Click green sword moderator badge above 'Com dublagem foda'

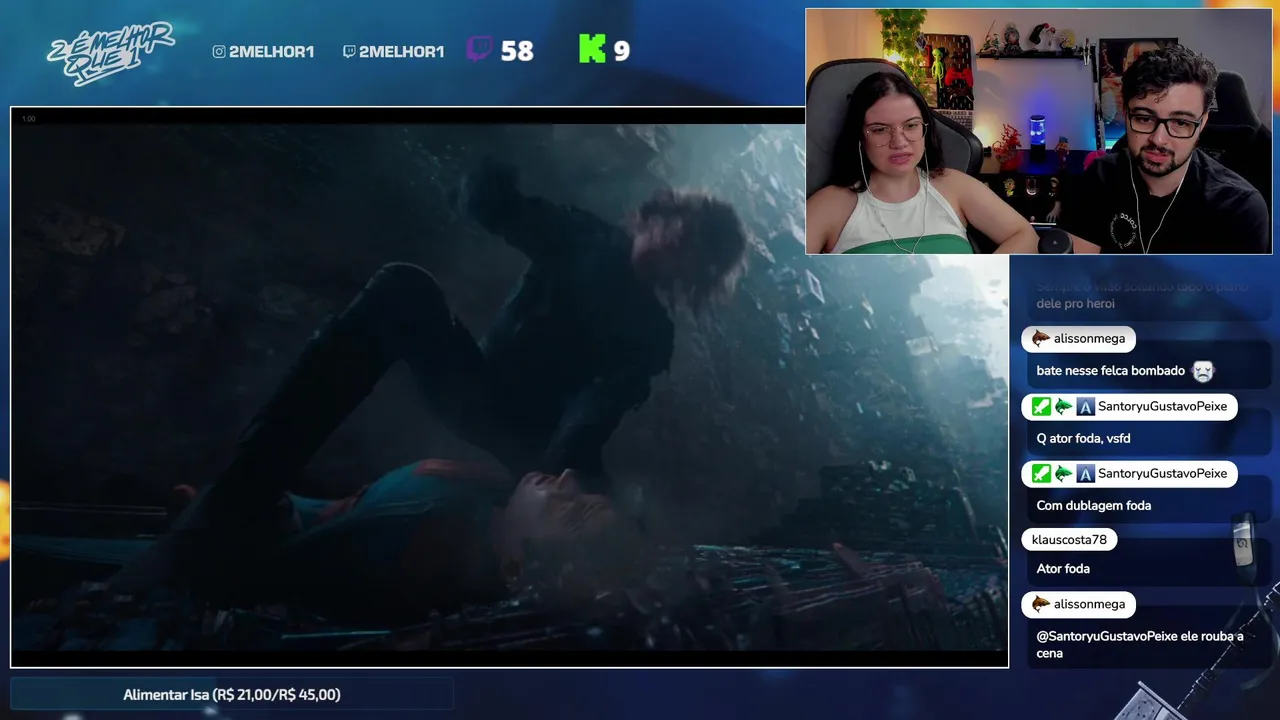coord(1041,474)
